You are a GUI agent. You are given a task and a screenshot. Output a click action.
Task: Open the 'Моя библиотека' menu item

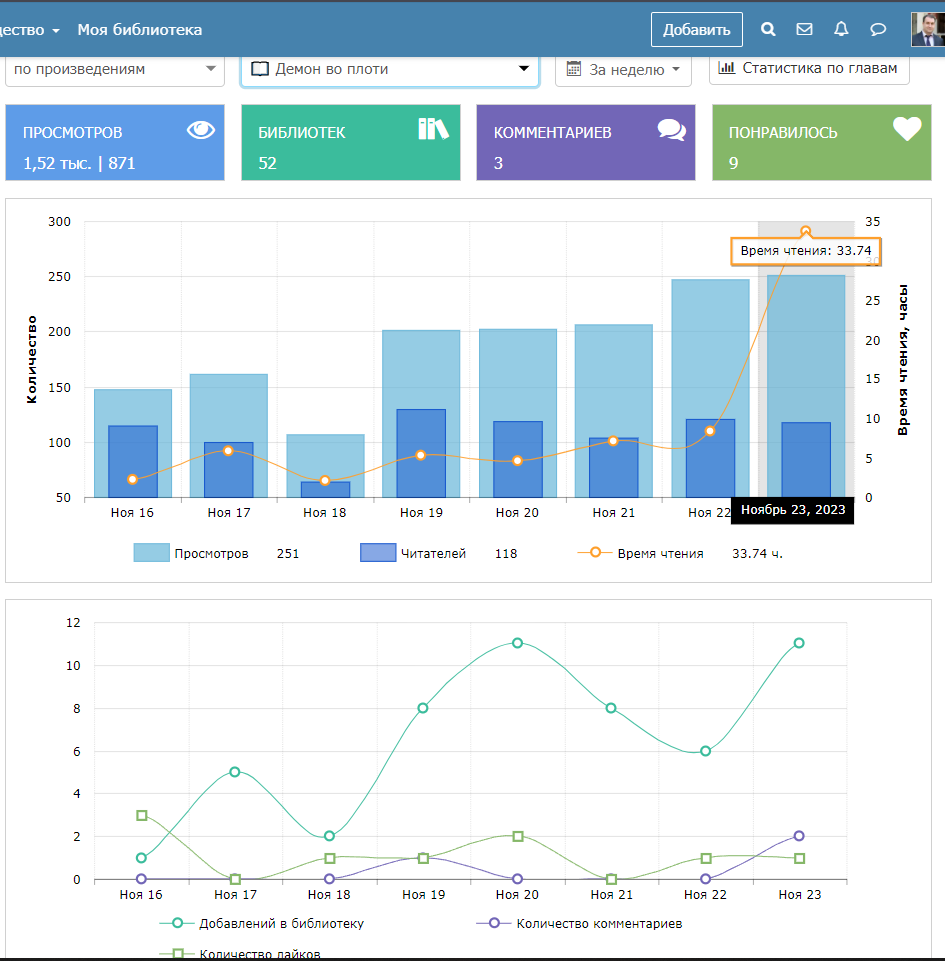(x=140, y=30)
